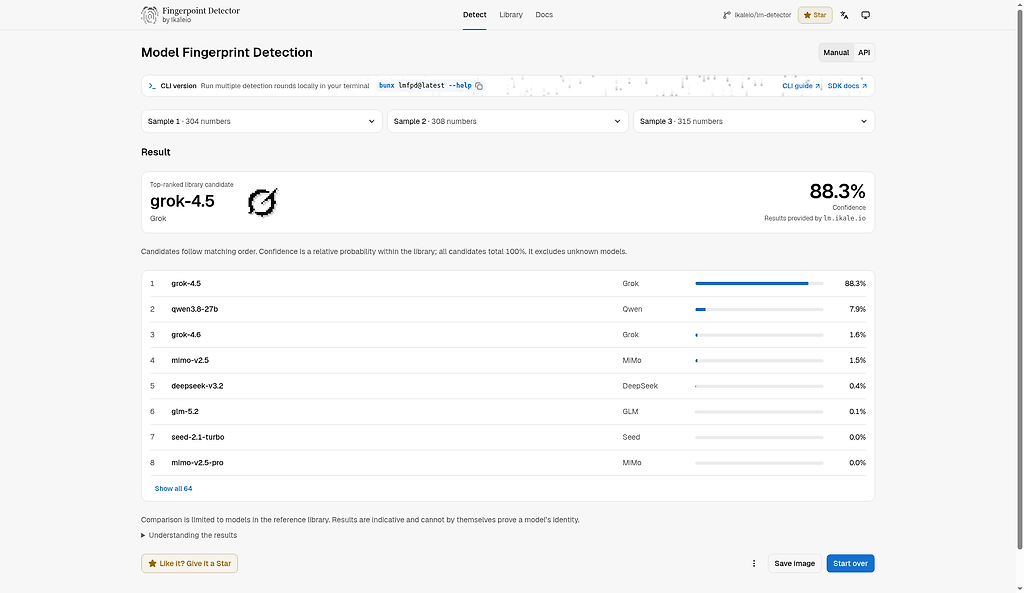Viewport: 1024px width, 593px height.
Task: Click the Start over button
Action: [x=850, y=564]
